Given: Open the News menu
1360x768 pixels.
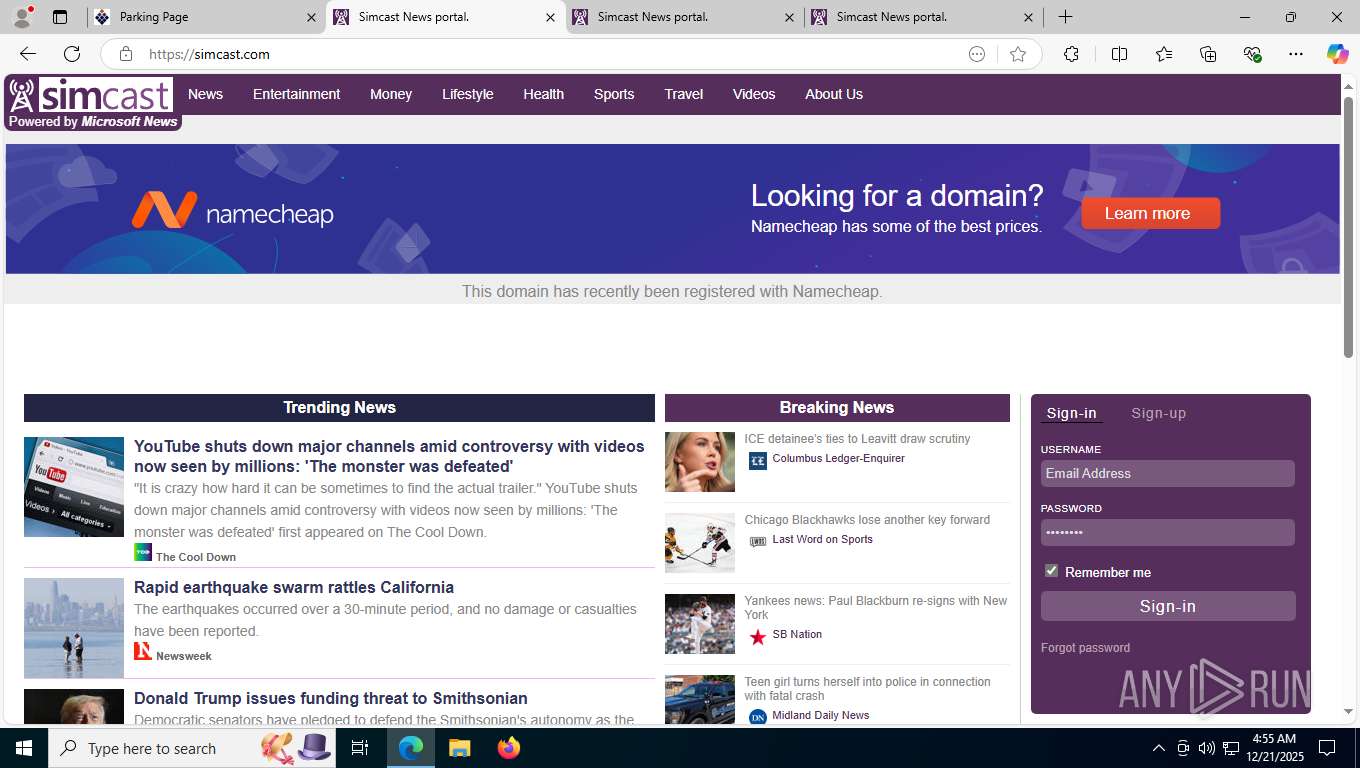Looking at the screenshot, I should click(x=205, y=94).
